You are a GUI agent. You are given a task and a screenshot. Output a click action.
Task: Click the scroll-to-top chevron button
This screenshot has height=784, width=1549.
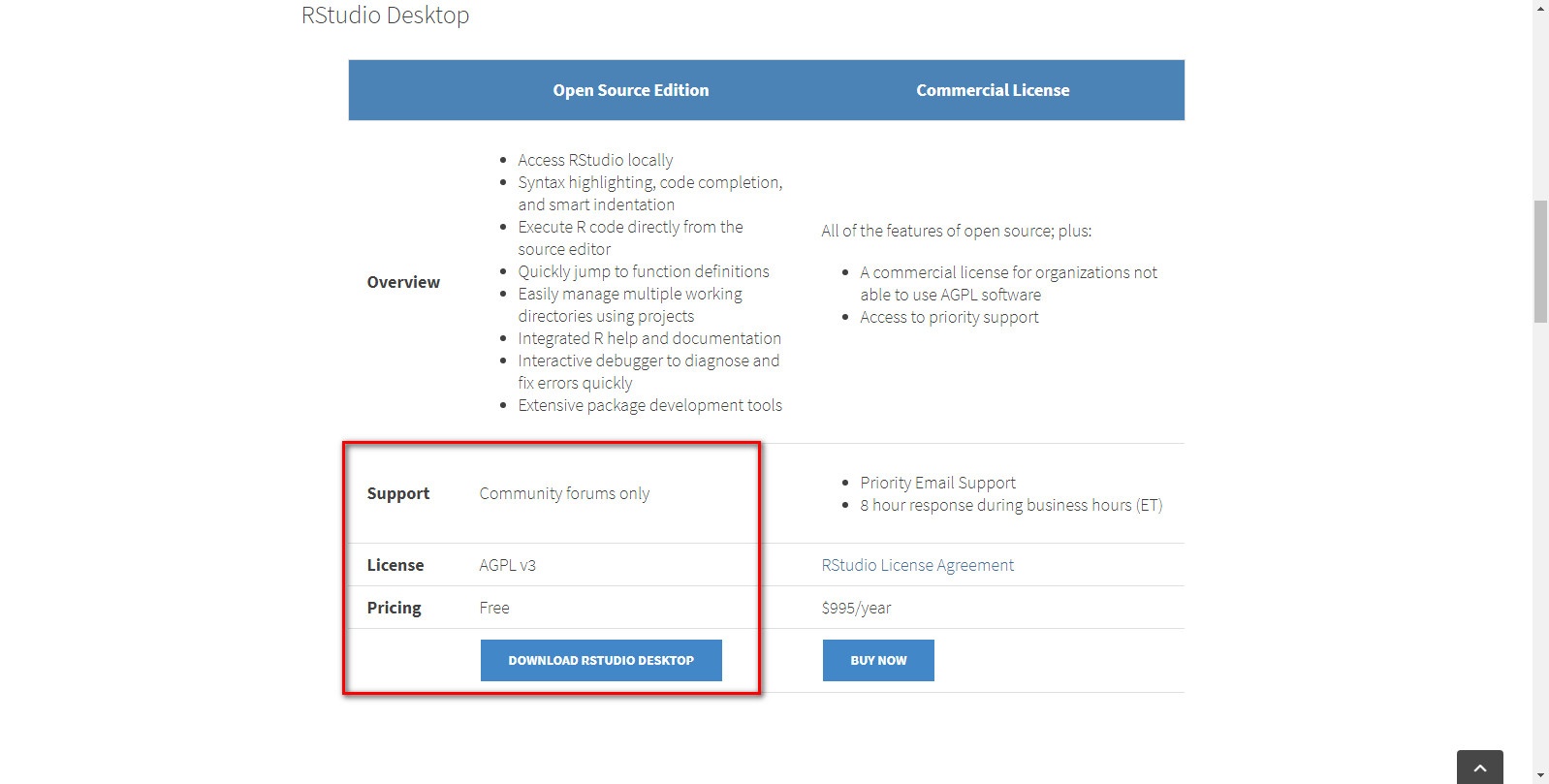click(1479, 768)
